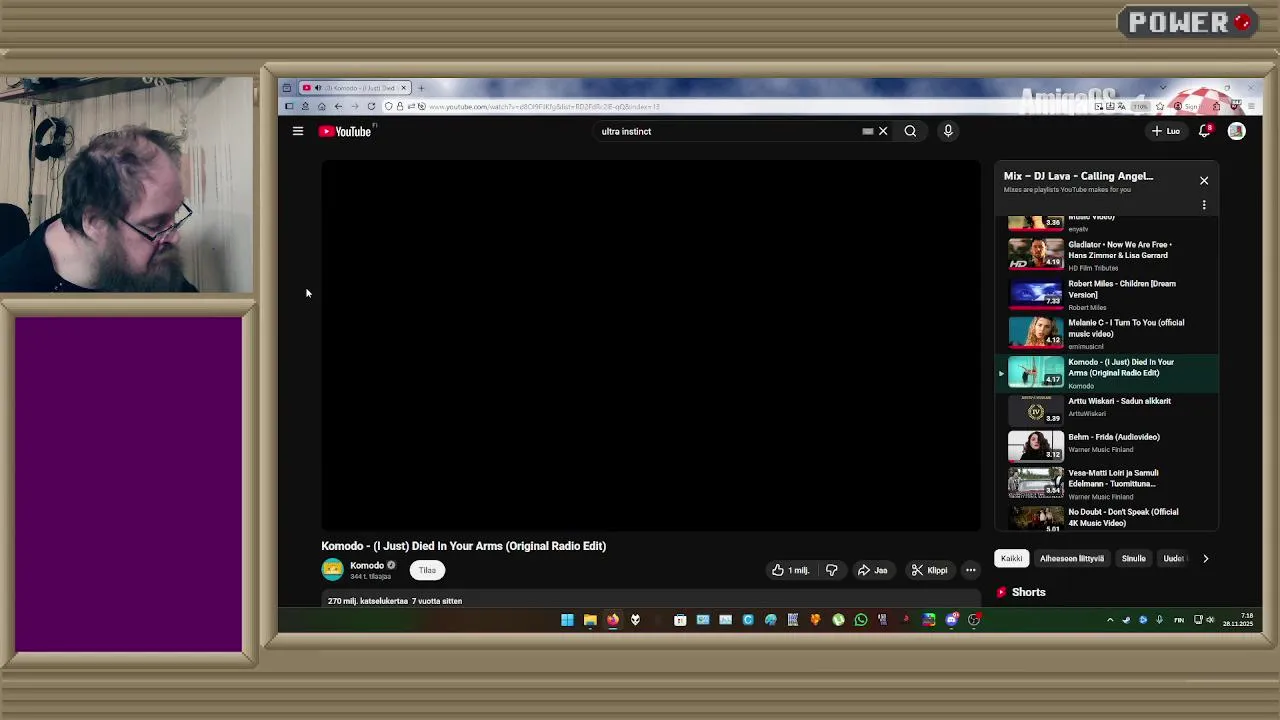Reload the page in the browser
This screenshot has width=1280, height=720.
coord(371,106)
